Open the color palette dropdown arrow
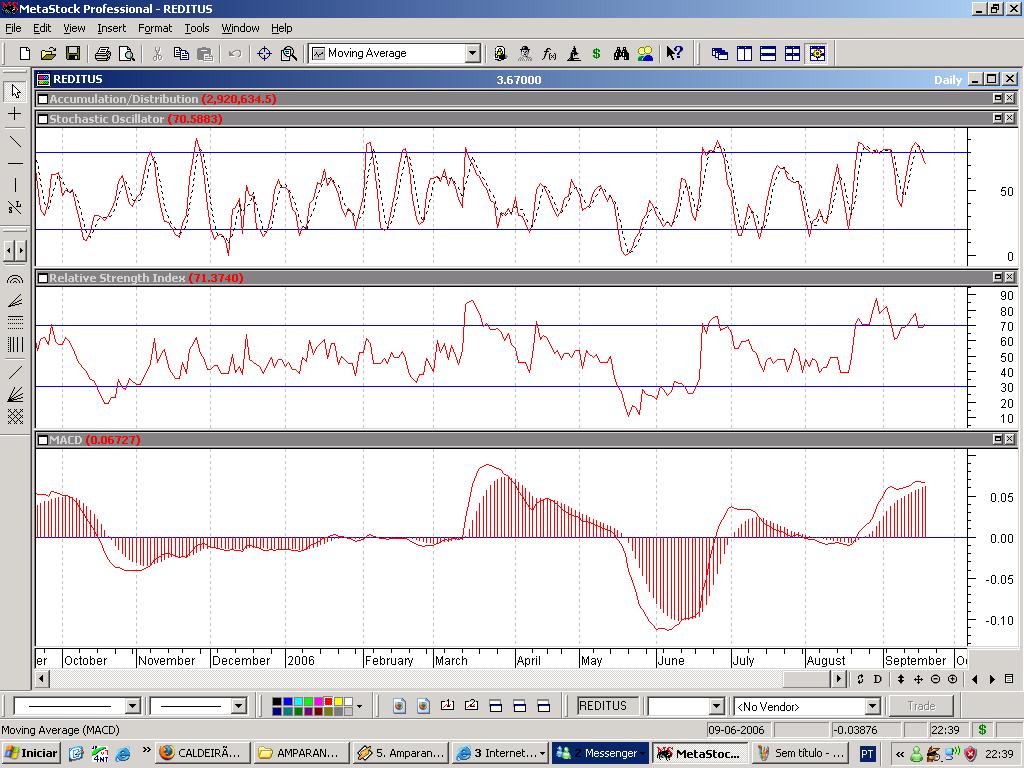Viewport: 1024px width, 768px height. [359, 706]
